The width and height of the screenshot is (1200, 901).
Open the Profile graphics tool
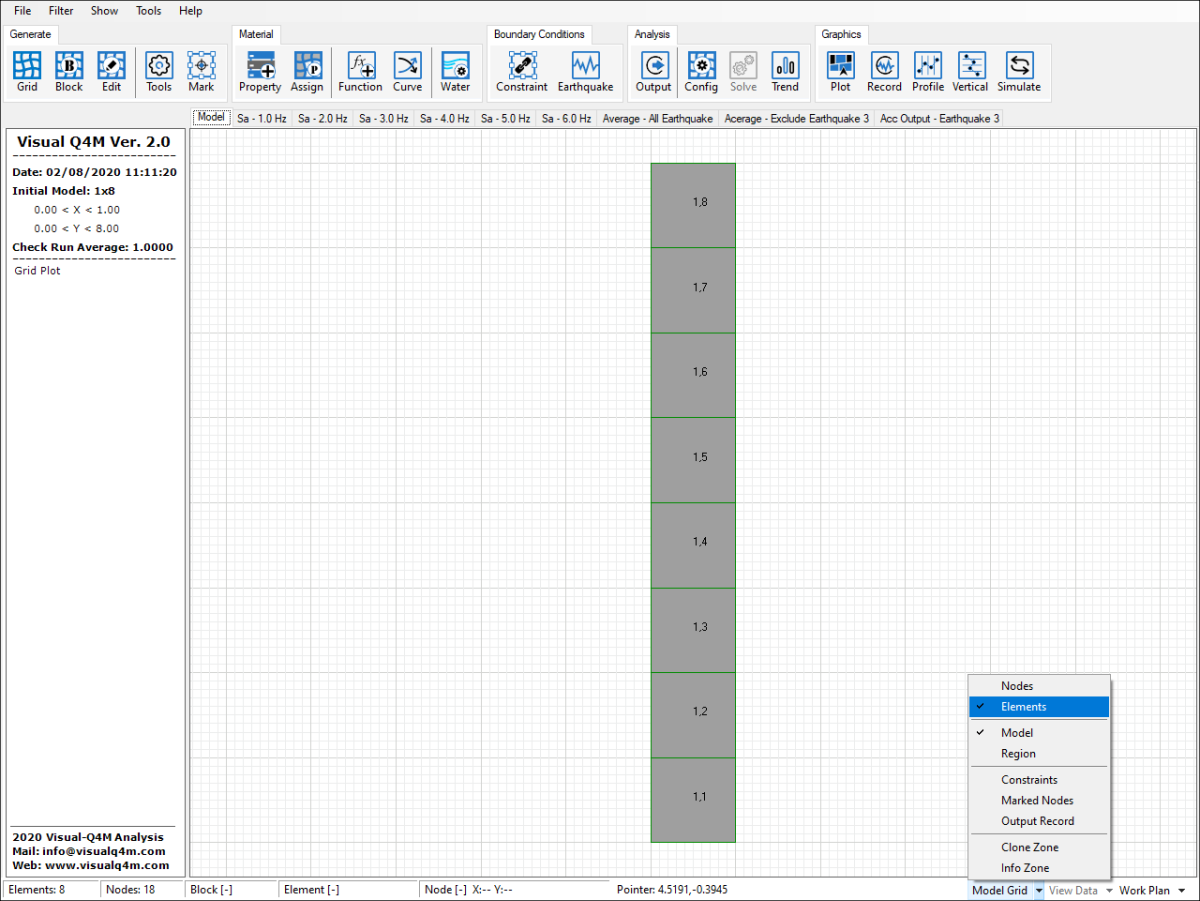coord(928,72)
